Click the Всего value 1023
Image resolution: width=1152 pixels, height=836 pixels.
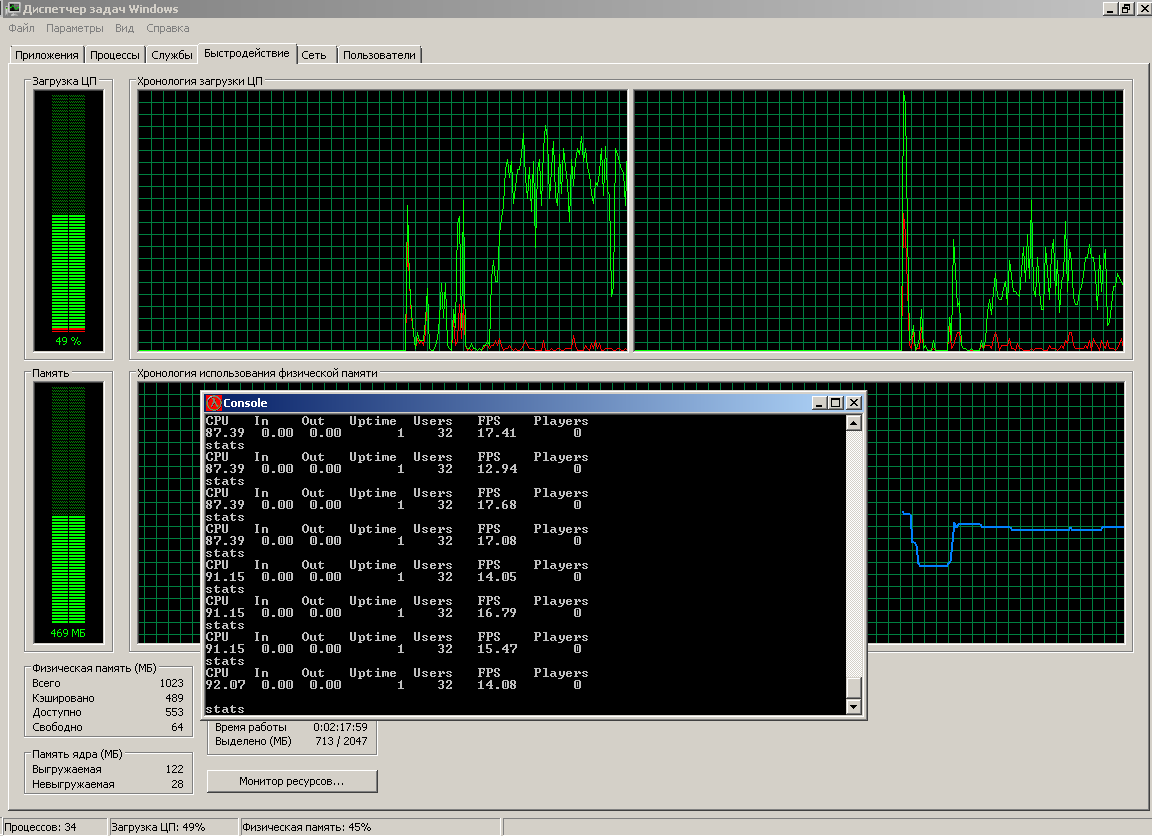click(171, 683)
